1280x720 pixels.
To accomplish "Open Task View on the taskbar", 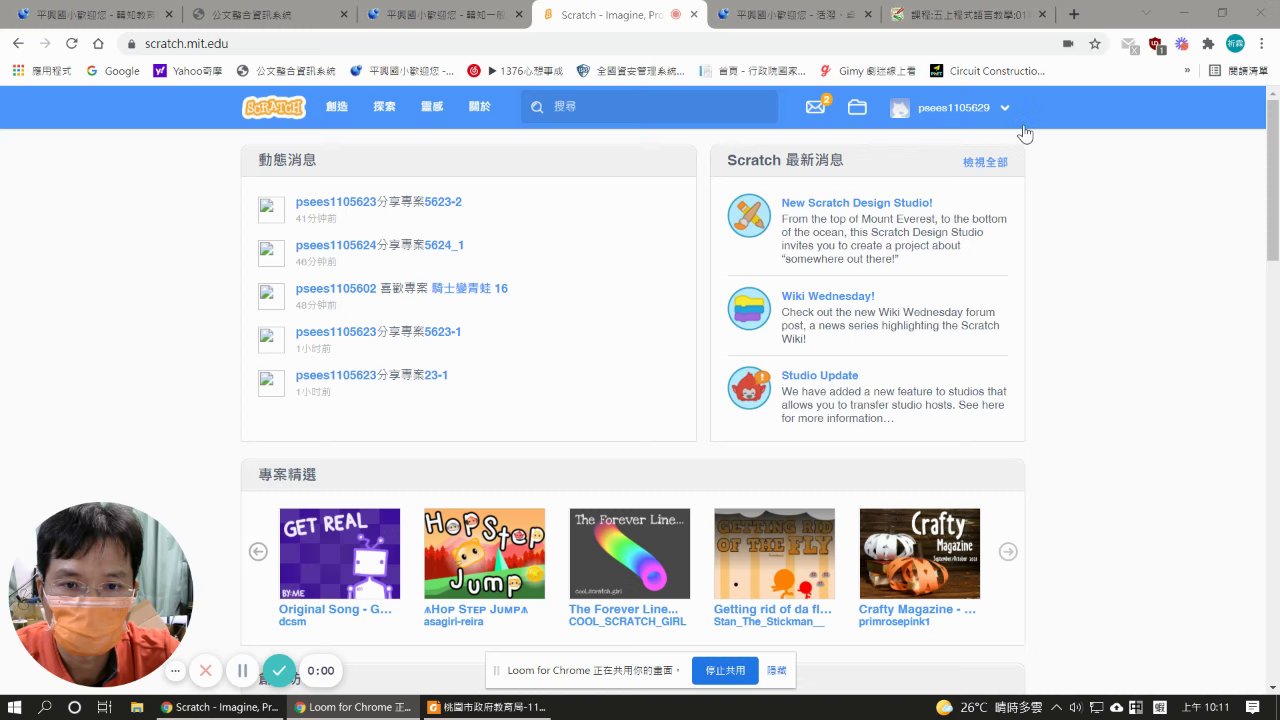I will (x=105, y=707).
